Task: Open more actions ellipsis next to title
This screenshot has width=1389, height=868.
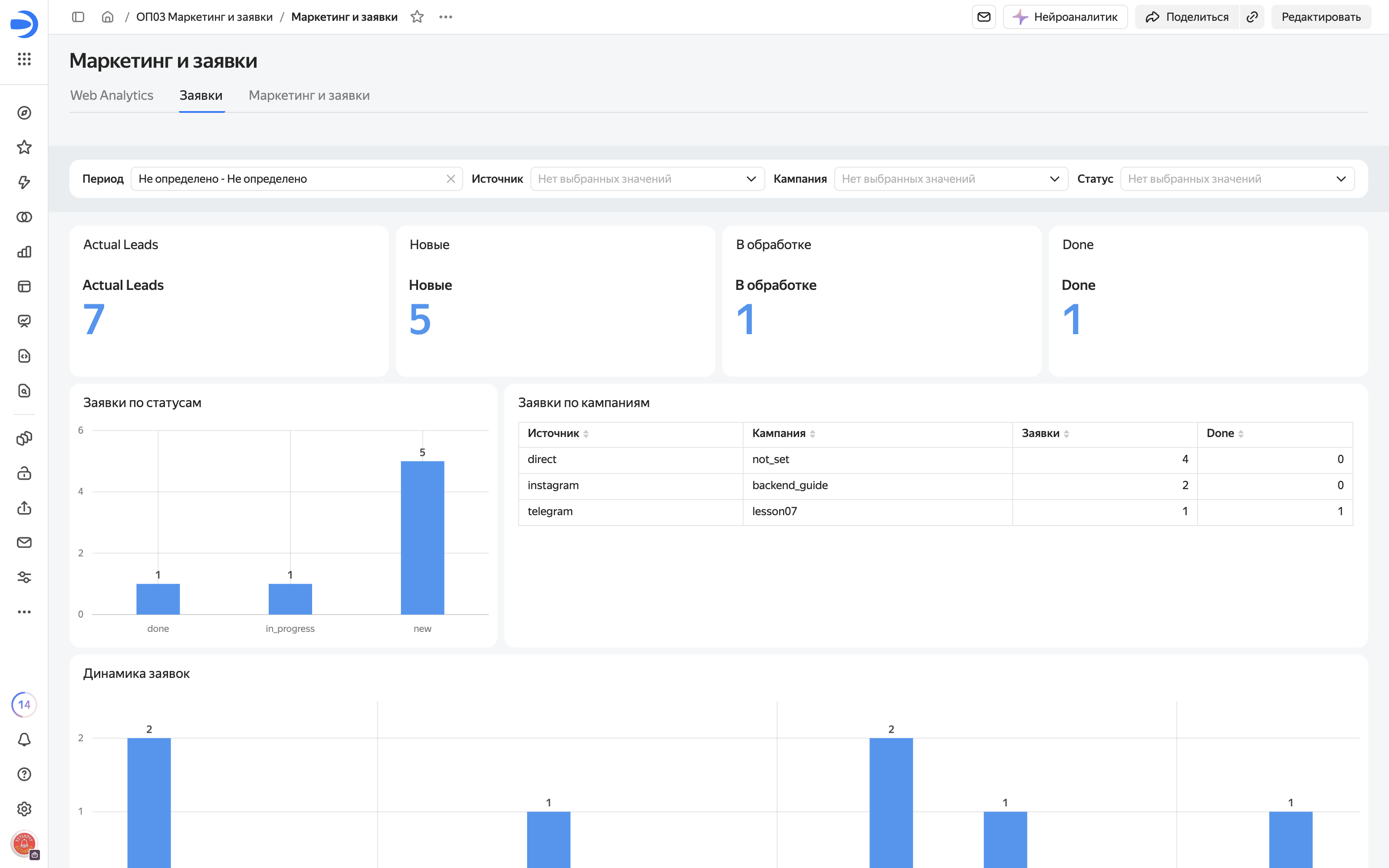Action: pyautogui.click(x=446, y=17)
